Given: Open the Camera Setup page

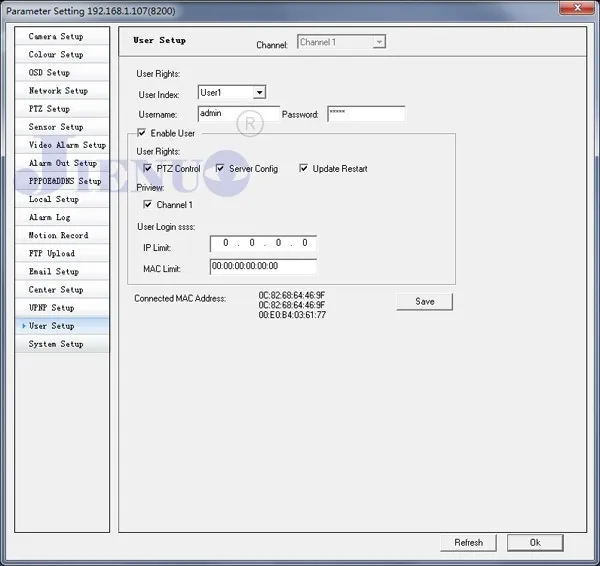Looking at the screenshot, I should point(62,36).
